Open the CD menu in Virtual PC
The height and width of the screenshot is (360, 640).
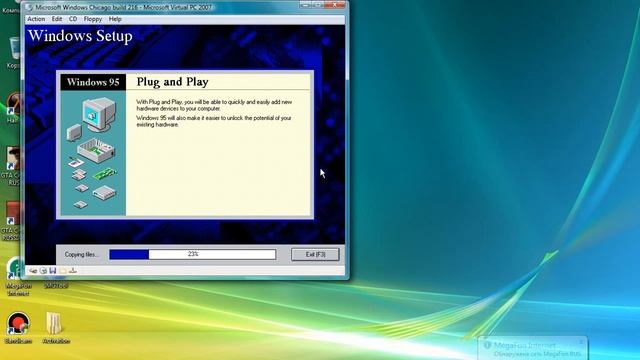pos(73,19)
